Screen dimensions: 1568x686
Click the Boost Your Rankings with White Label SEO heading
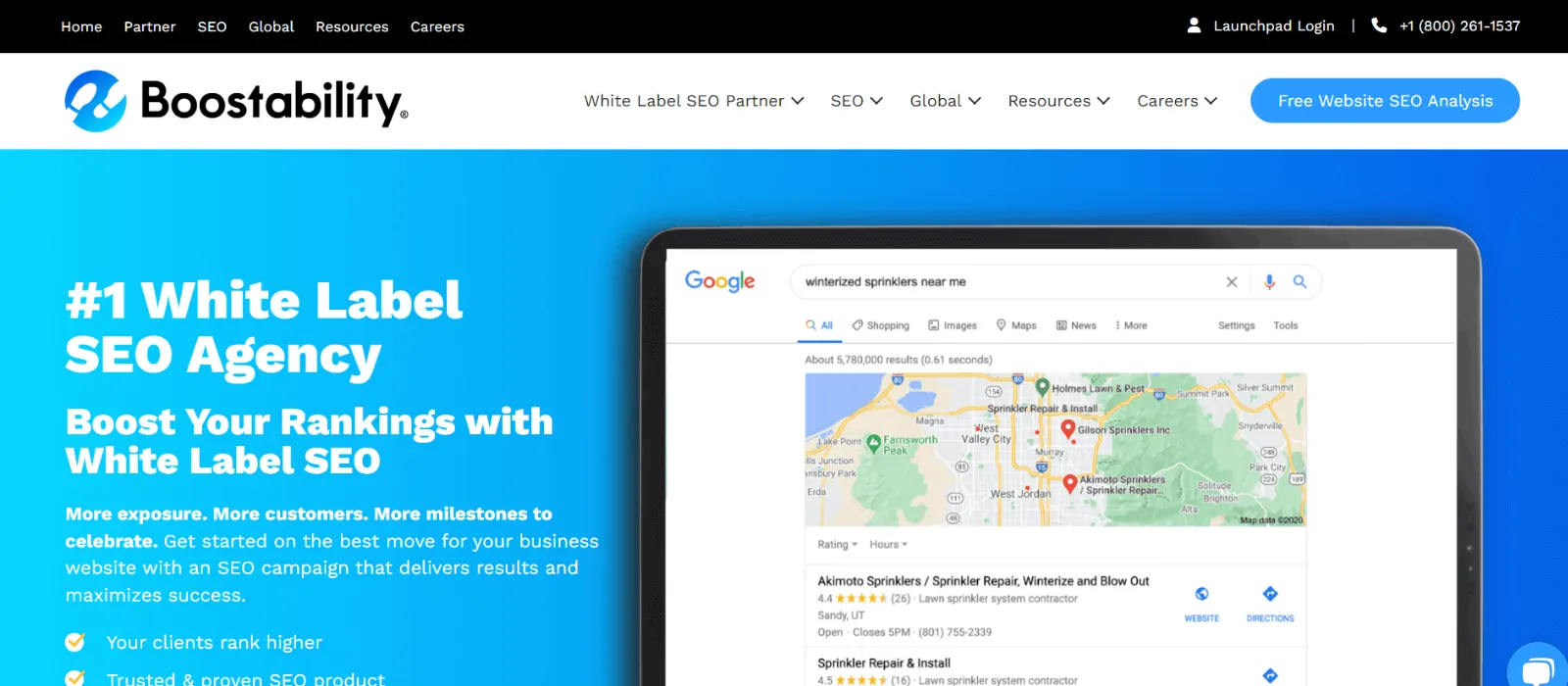point(309,441)
